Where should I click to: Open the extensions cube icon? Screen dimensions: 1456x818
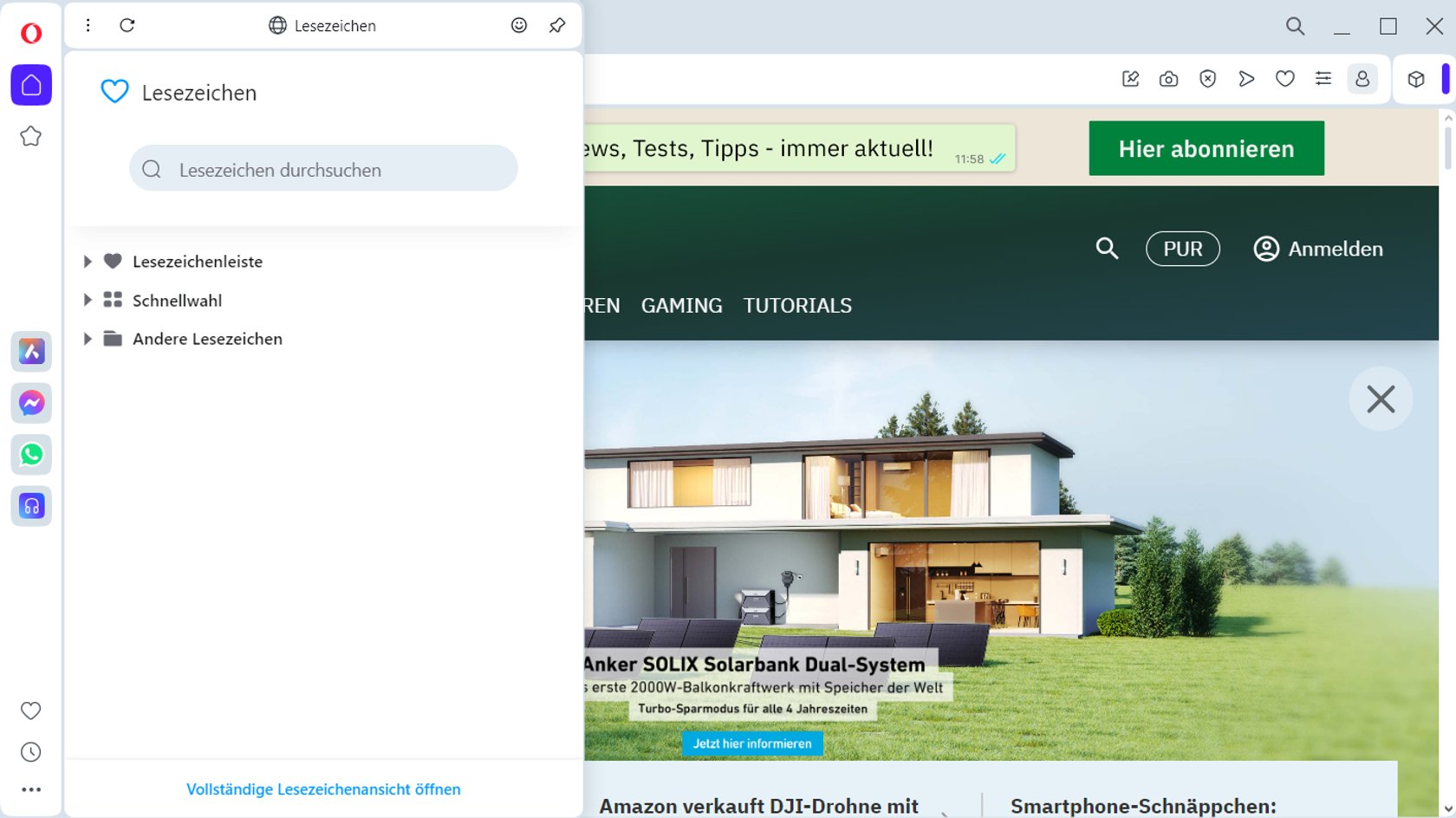coord(1416,79)
